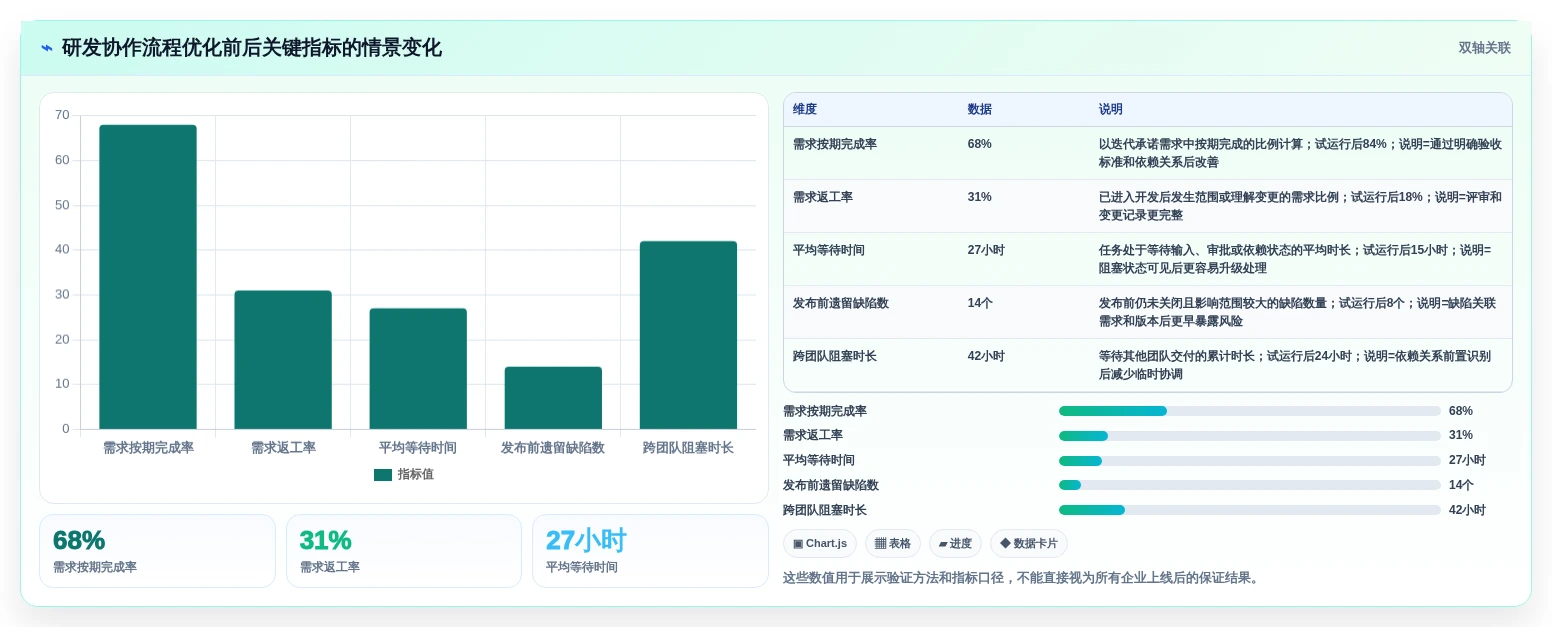Click table cell 需求返工率
Screen dimensions: 1552x627
coord(823,198)
